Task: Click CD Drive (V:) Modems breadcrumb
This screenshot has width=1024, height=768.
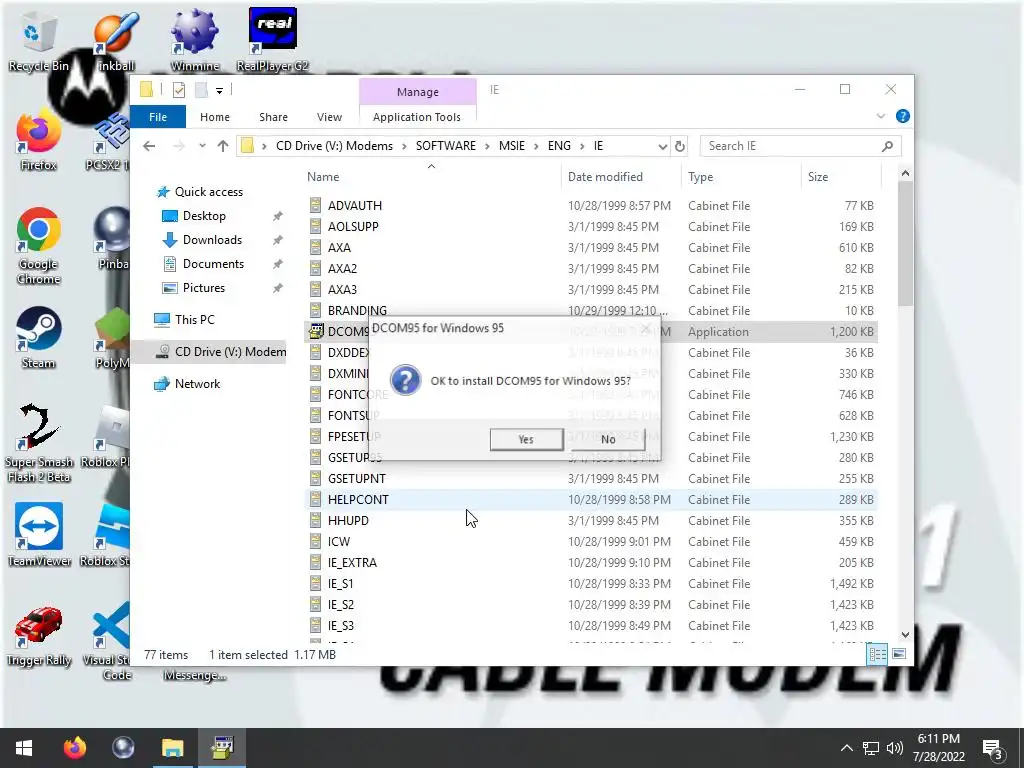Action: point(334,146)
